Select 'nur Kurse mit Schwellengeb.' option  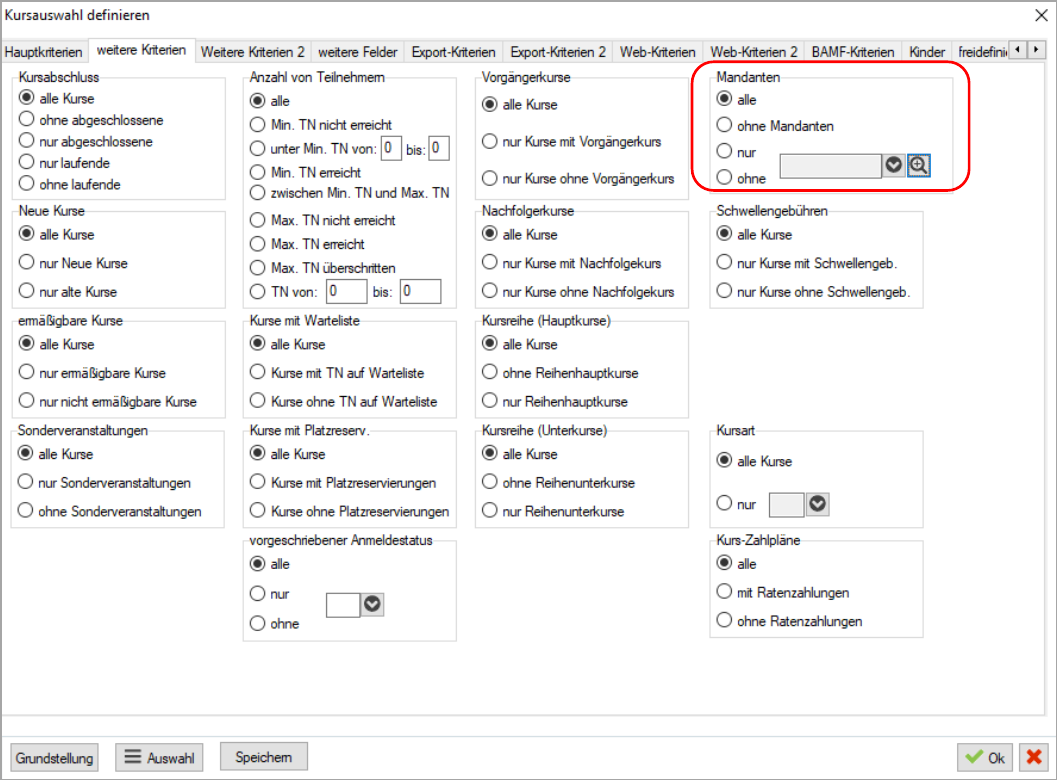(807, 263)
